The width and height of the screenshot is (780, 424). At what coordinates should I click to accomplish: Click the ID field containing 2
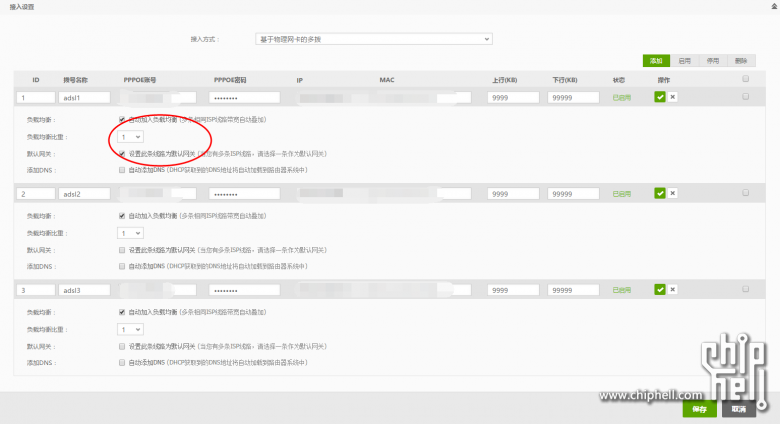(36, 194)
